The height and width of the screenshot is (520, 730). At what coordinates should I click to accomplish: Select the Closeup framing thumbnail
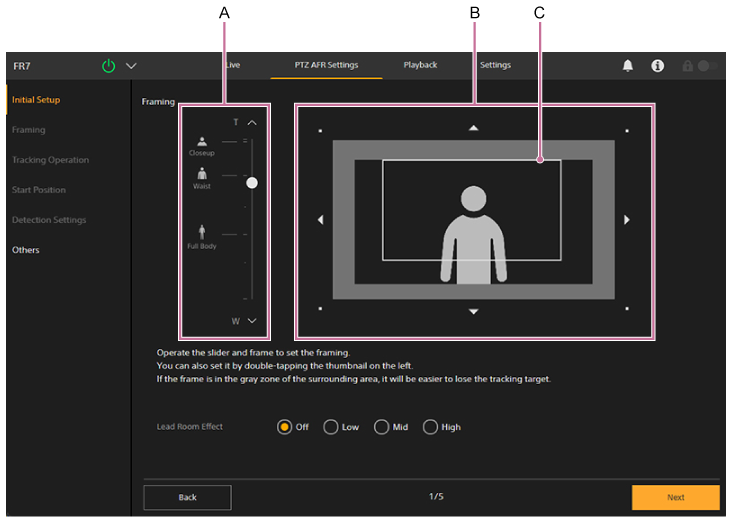(201, 145)
